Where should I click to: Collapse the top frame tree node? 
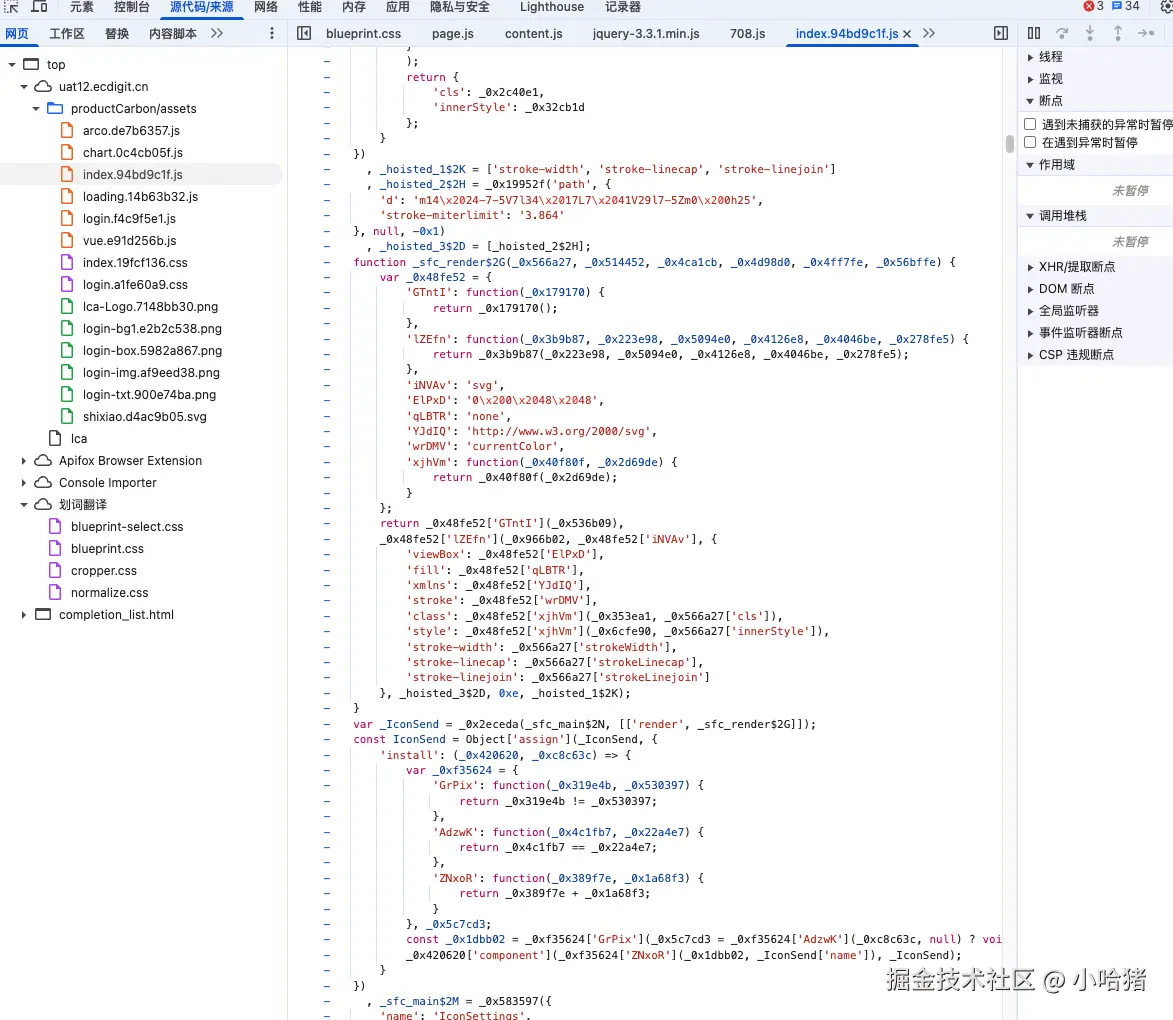point(12,64)
